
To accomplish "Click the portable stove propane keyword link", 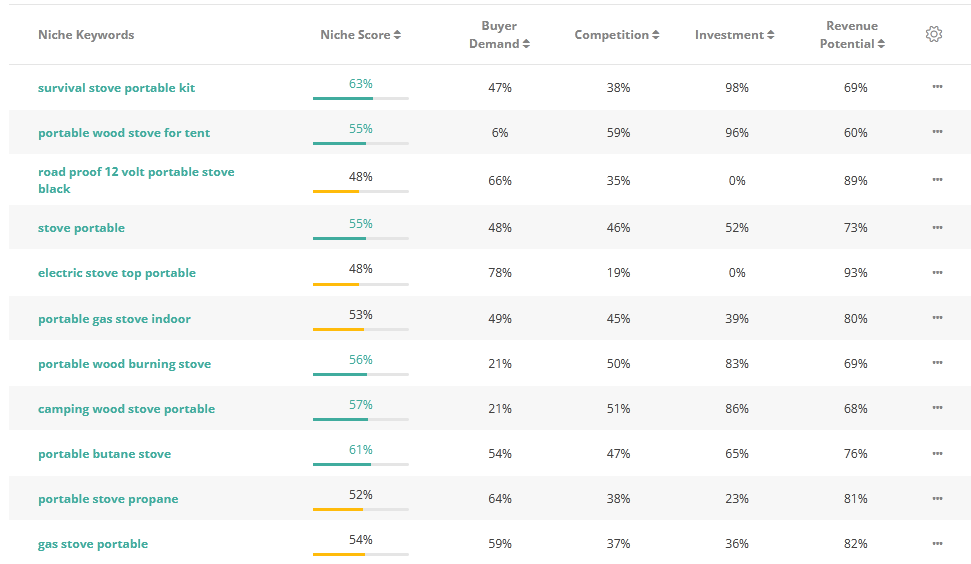I will (x=108, y=499).
